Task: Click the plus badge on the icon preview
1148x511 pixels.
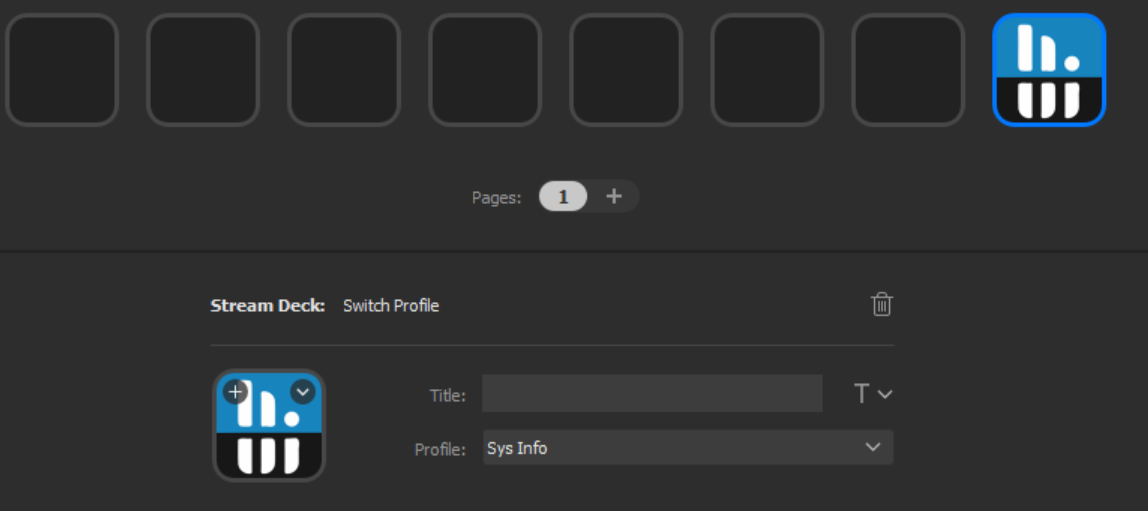Action: tap(235, 392)
